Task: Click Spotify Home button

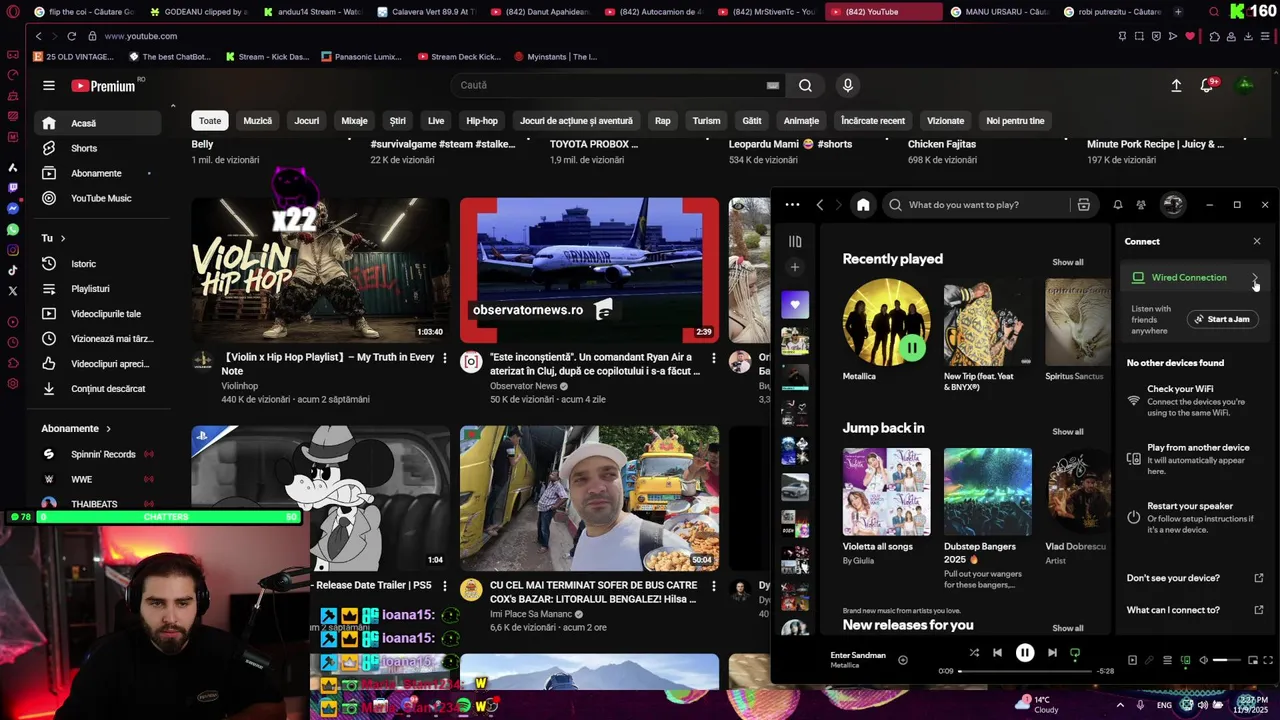Action: 863,205
